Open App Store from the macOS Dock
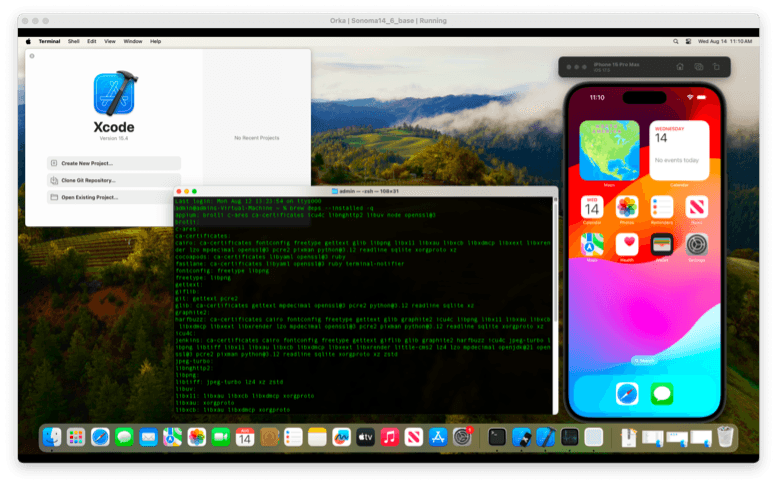The image size is (782, 488). (x=438, y=438)
